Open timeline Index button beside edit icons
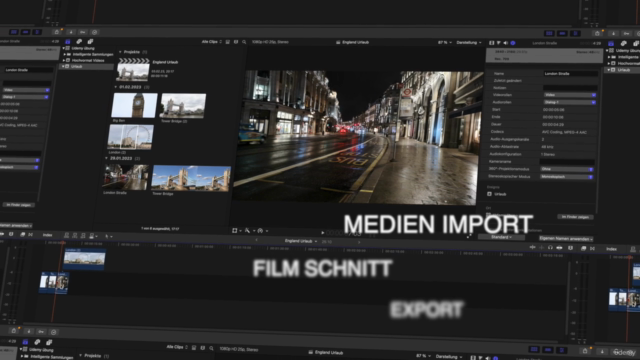This screenshot has height=360, width=640. [47, 235]
